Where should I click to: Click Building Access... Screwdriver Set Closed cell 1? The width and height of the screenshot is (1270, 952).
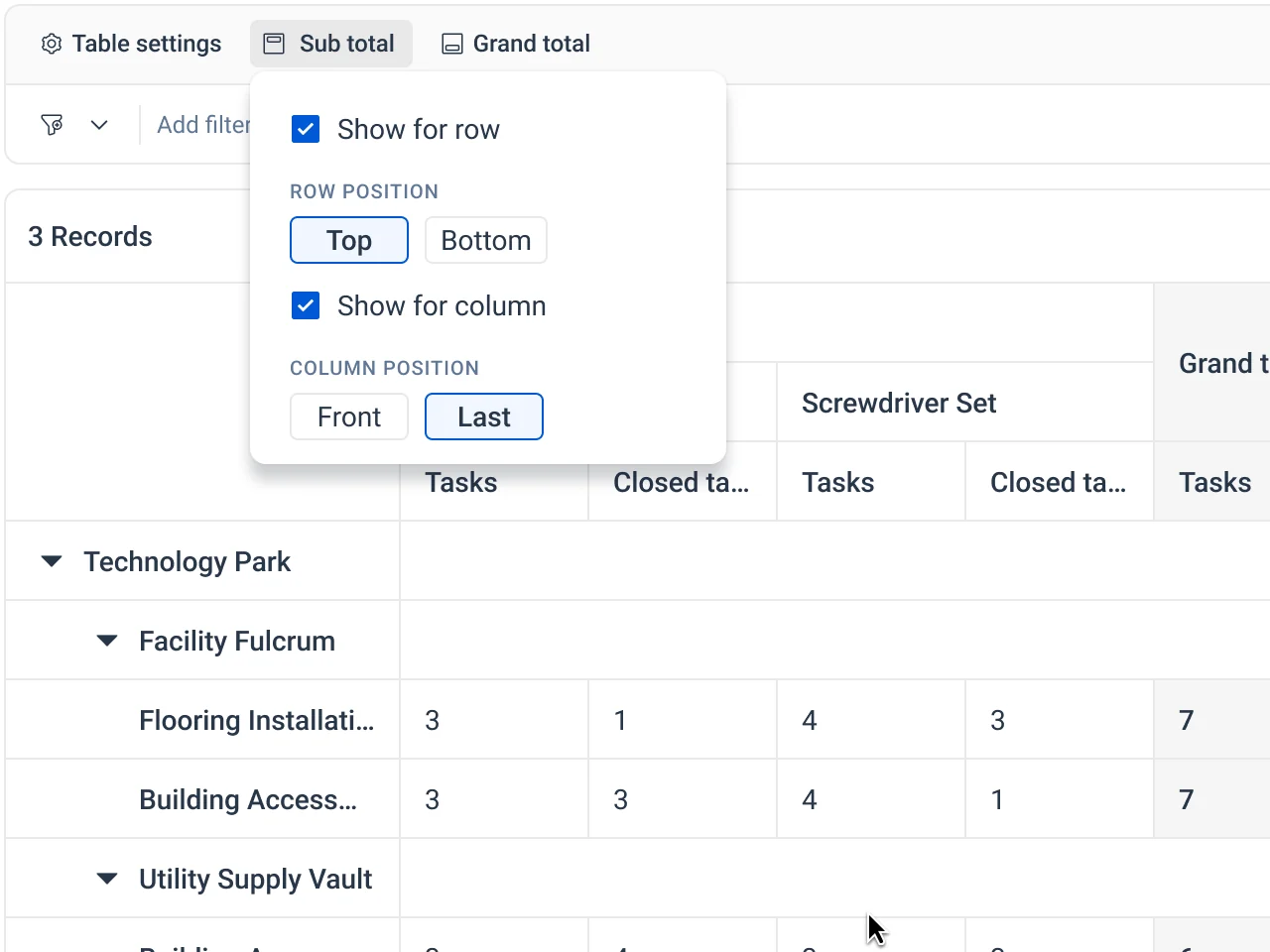1060,799
